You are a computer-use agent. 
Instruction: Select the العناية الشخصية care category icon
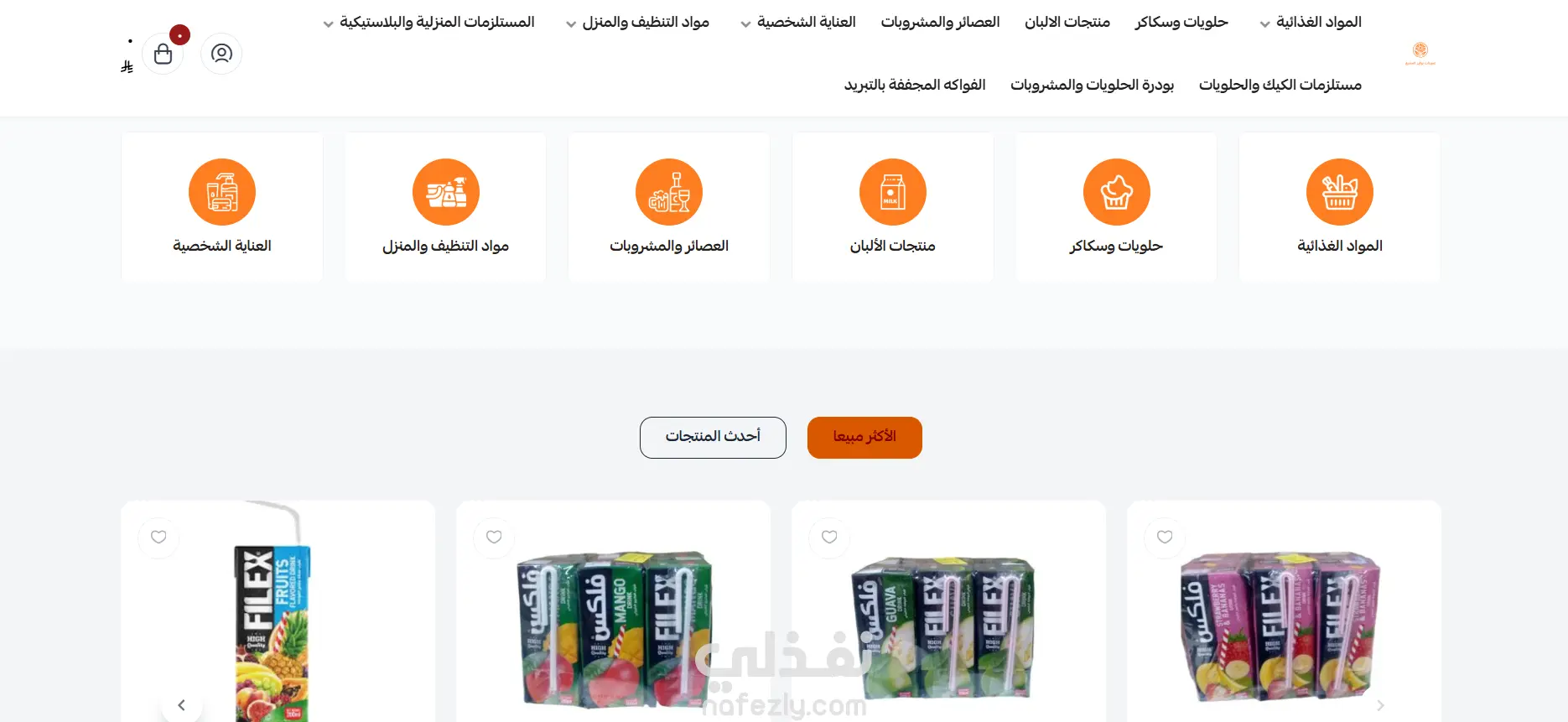(x=222, y=192)
